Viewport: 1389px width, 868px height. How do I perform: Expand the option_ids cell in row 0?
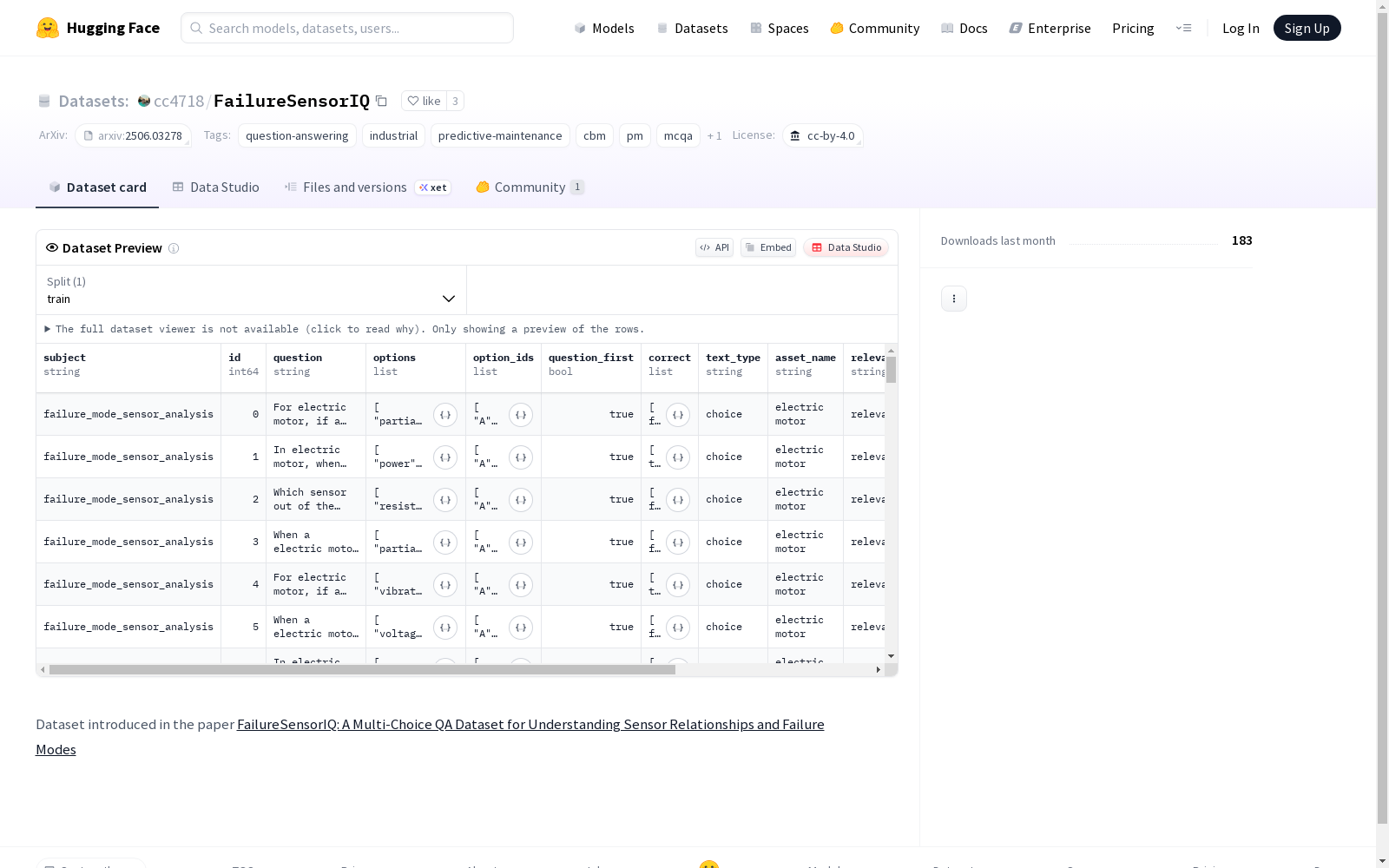(521, 415)
